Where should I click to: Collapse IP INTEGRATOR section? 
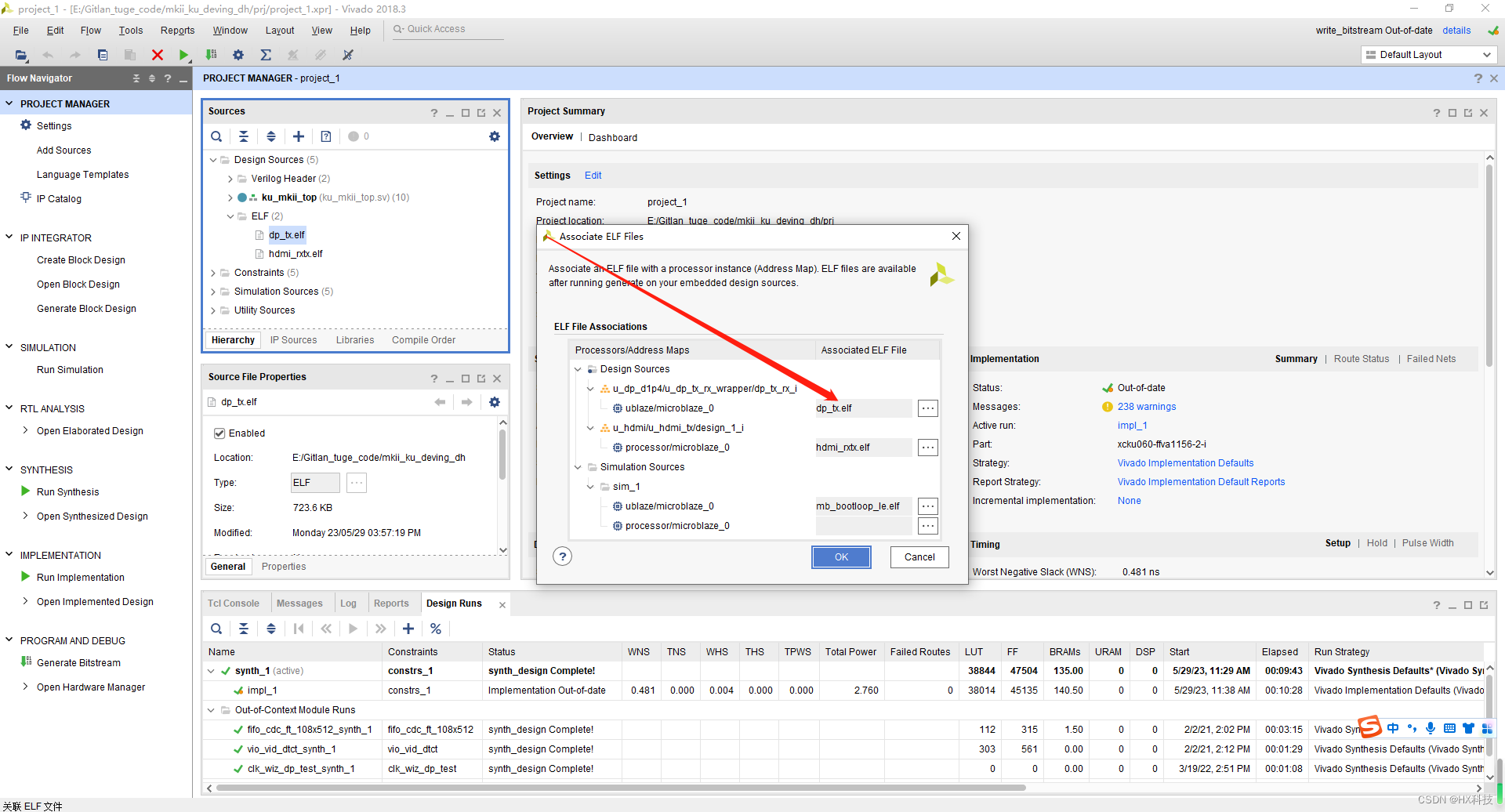tap(9, 237)
